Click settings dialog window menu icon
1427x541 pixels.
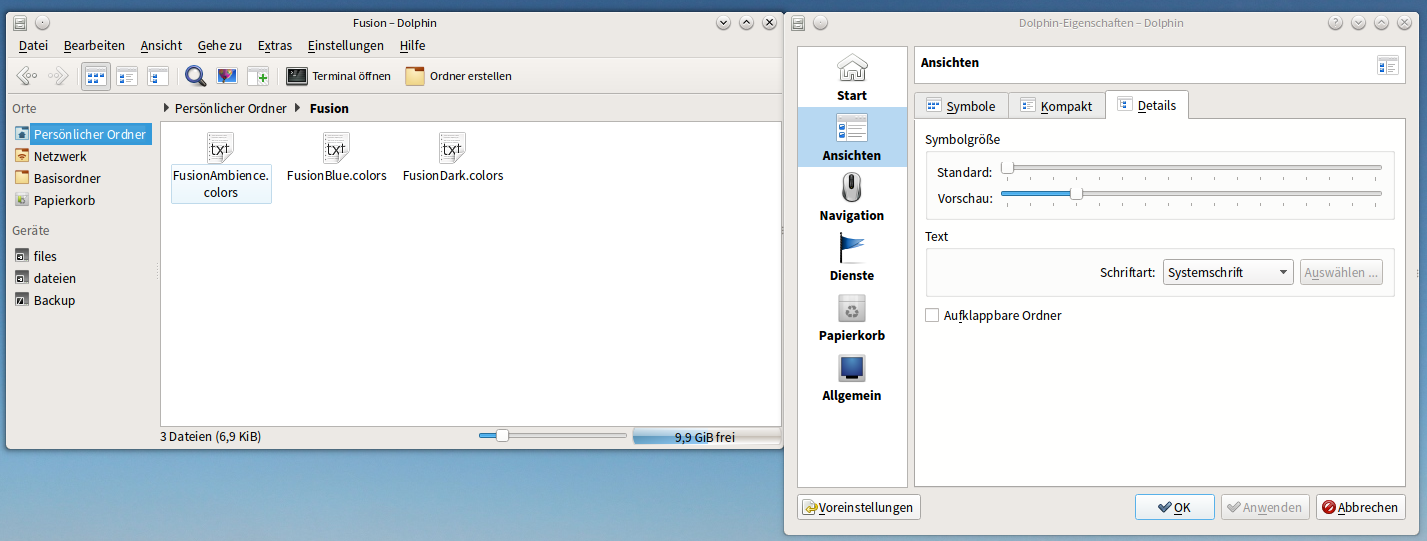pos(798,23)
